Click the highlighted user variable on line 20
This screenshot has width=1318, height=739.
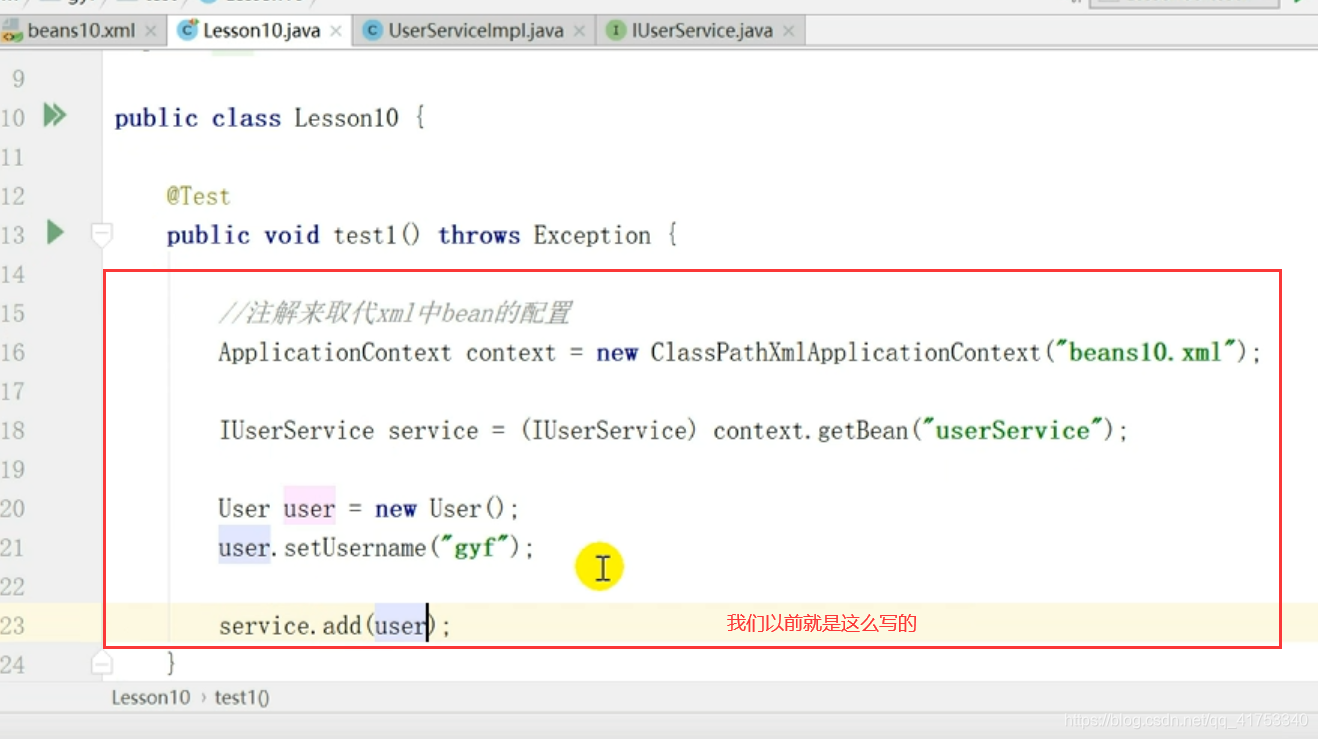point(309,508)
